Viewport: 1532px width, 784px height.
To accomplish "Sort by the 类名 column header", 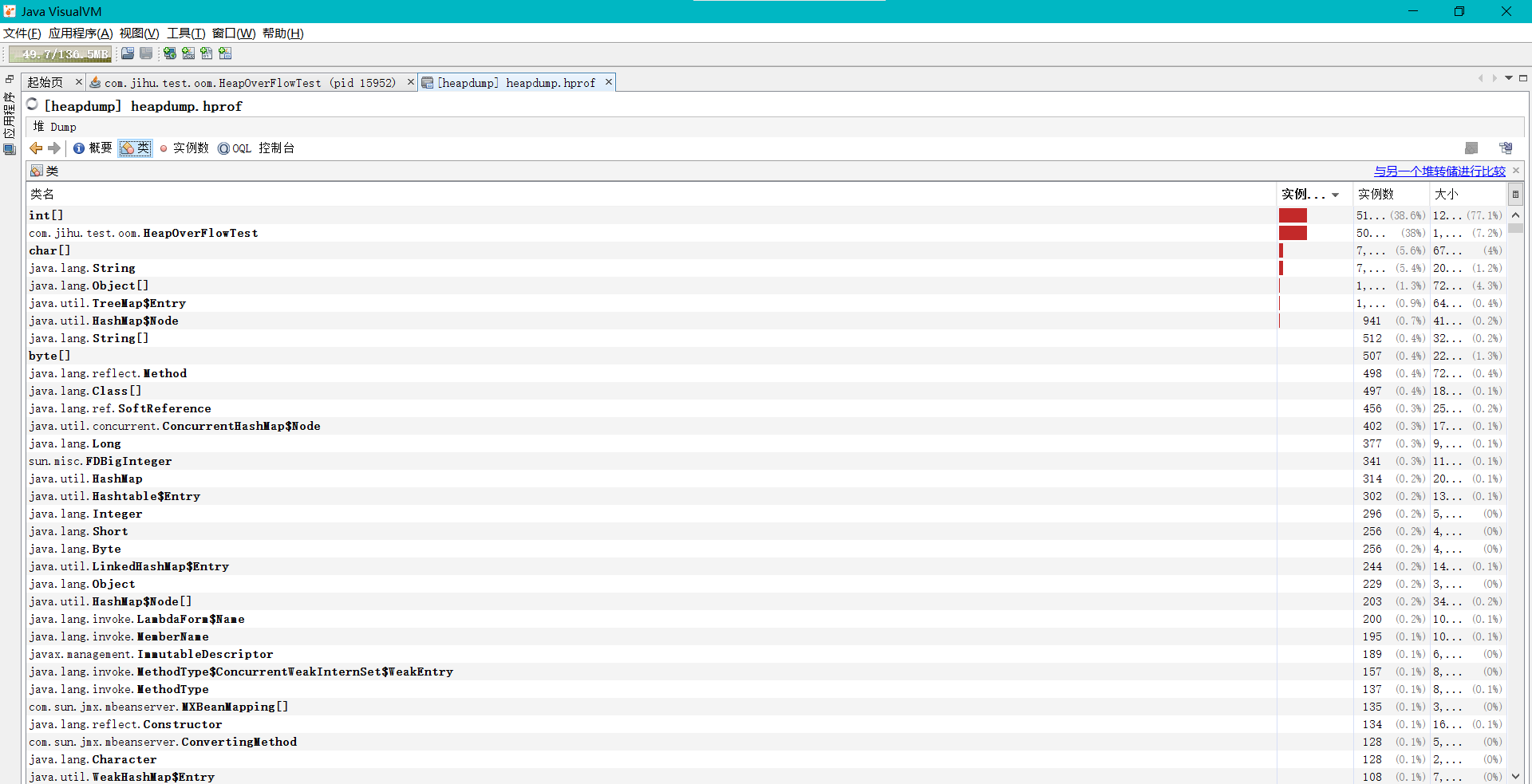I will (651, 194).
